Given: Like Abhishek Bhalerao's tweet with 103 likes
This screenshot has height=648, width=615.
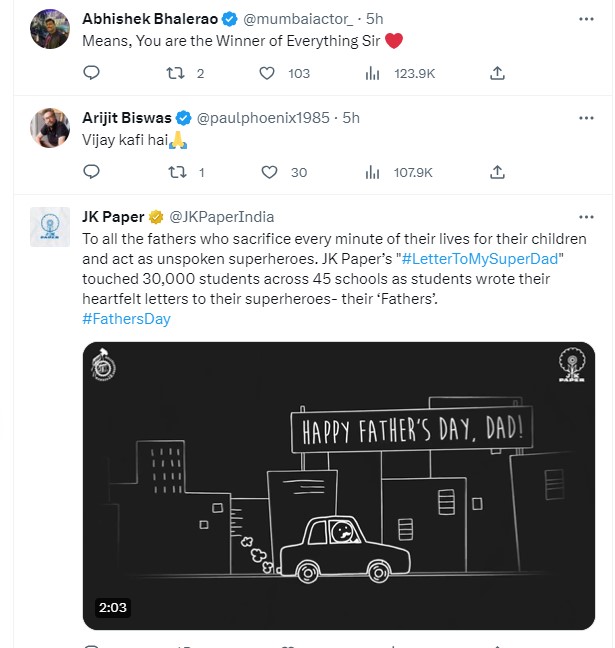Looking at the screenshot, I should click(x=267, y=73).
